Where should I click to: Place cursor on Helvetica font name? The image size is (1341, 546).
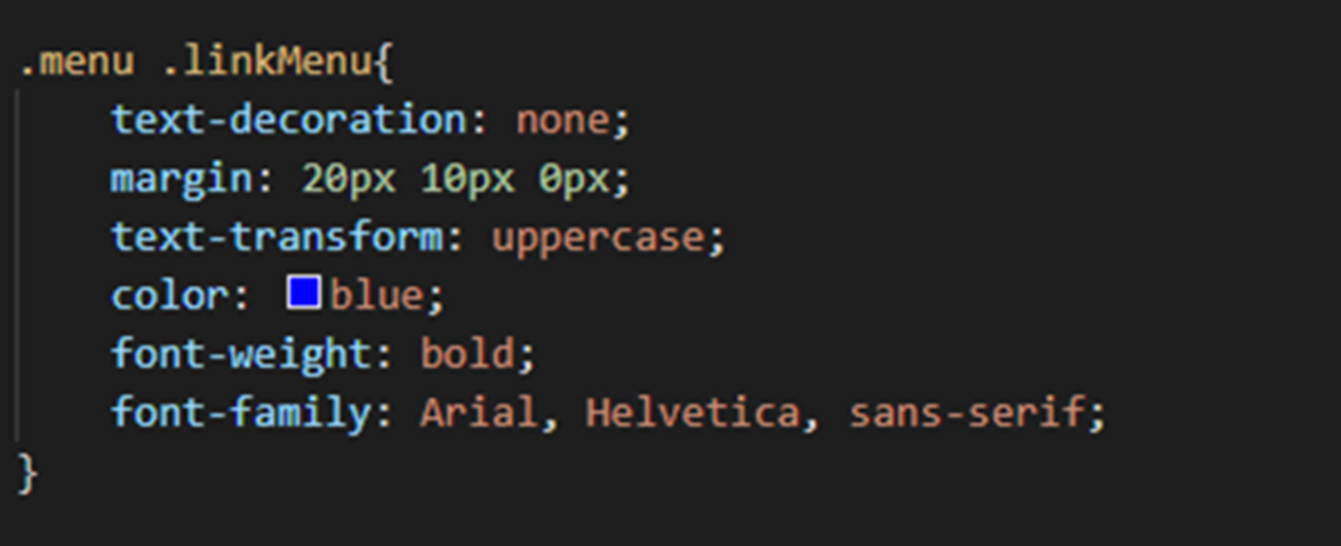(693, 412)
